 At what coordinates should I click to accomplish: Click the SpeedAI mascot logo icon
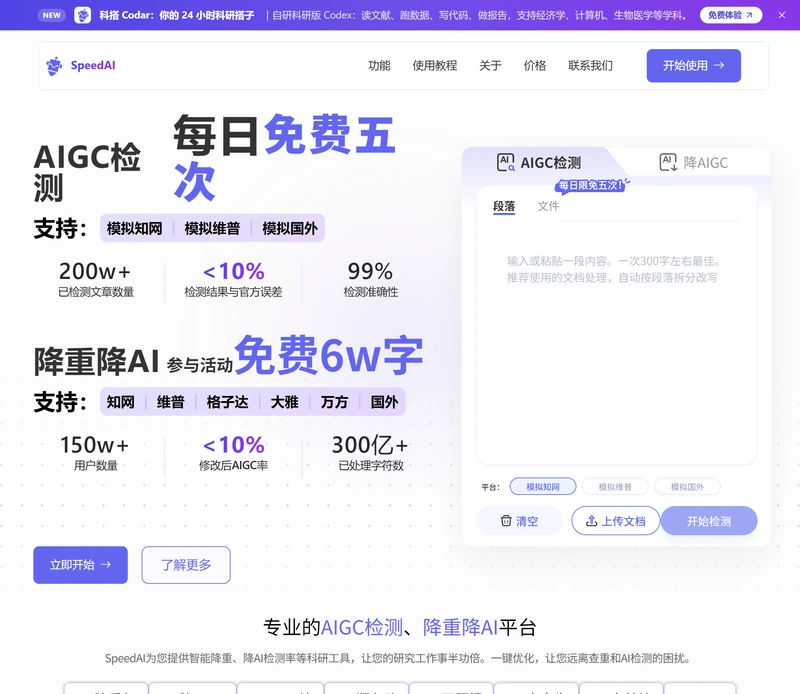tap(54, 66)
